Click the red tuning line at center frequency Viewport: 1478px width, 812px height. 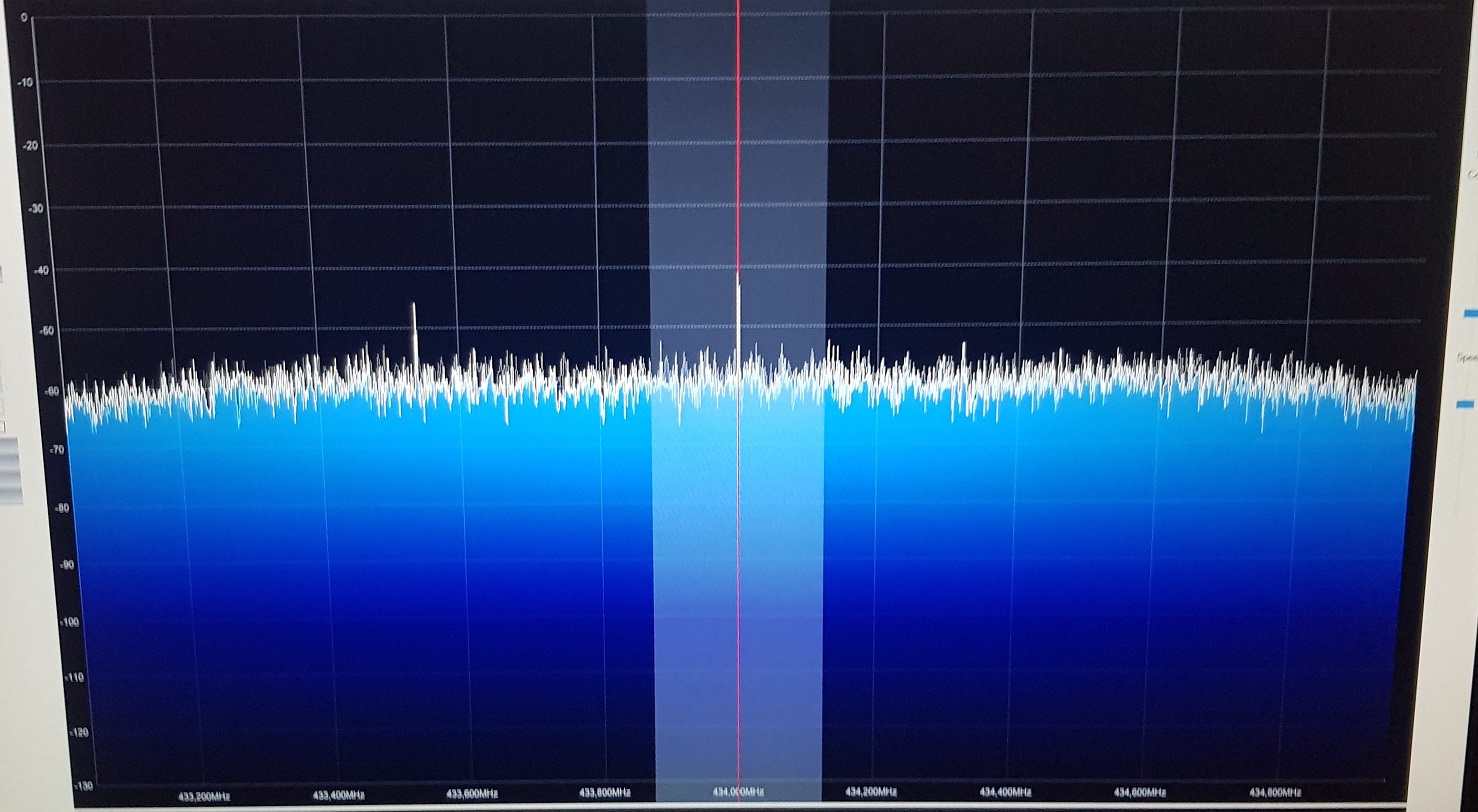738,200
